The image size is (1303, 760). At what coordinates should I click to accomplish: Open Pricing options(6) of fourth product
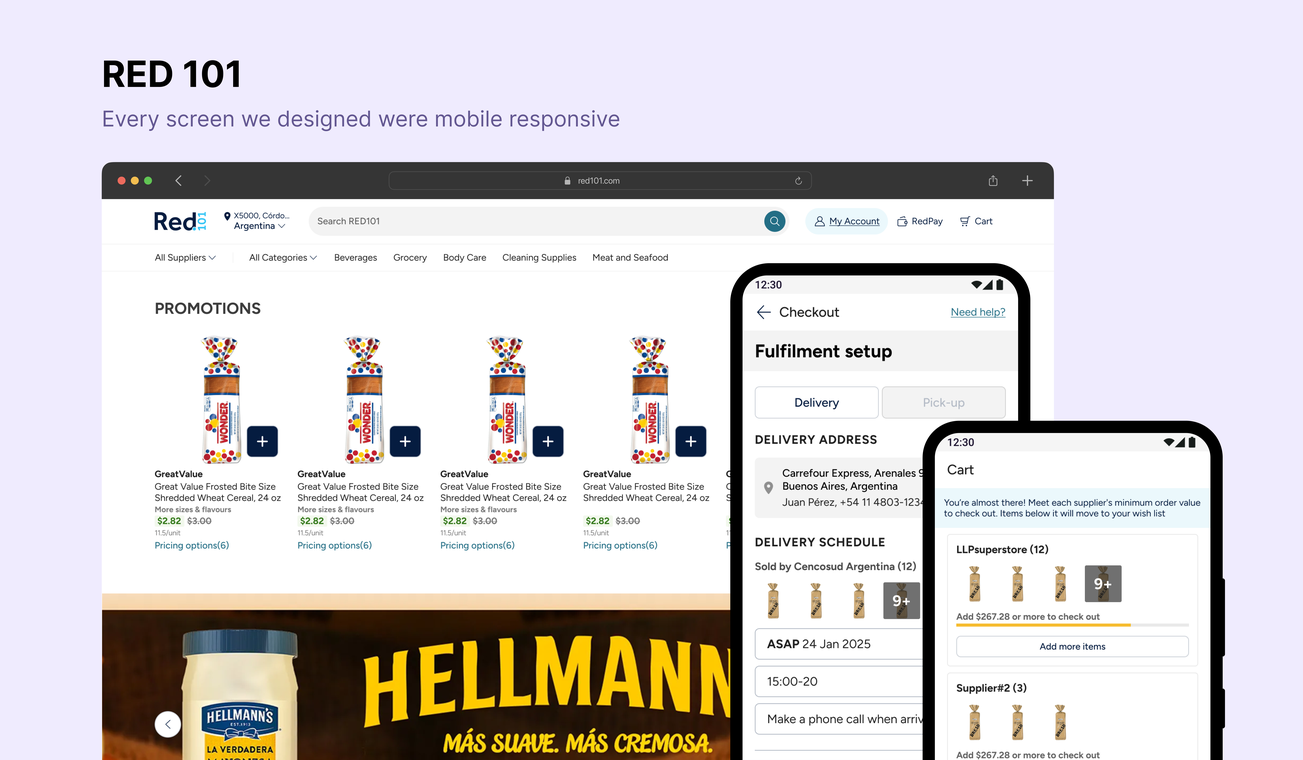coord(621,546)
